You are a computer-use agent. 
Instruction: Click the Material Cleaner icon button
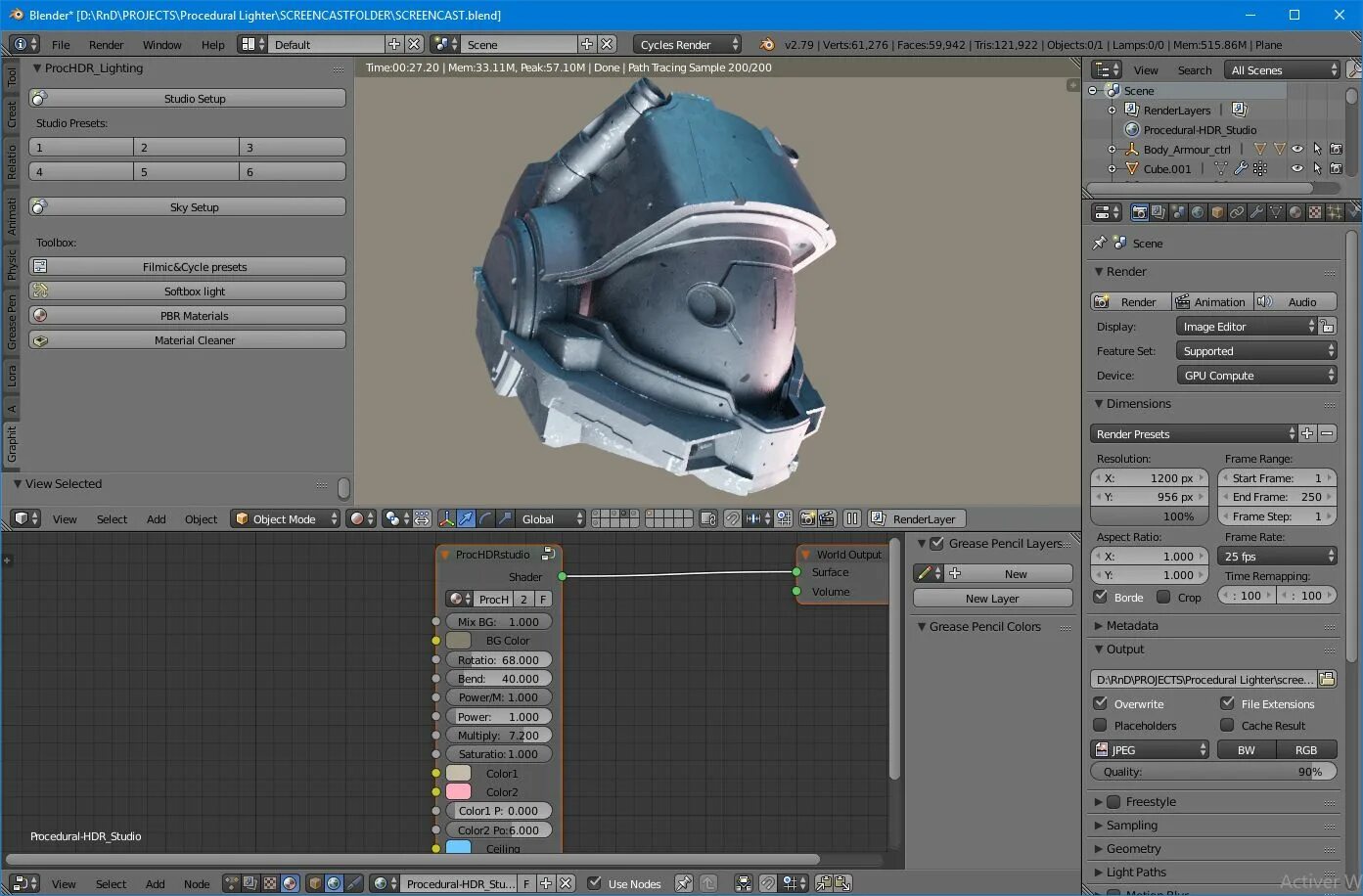coord(40,340)
